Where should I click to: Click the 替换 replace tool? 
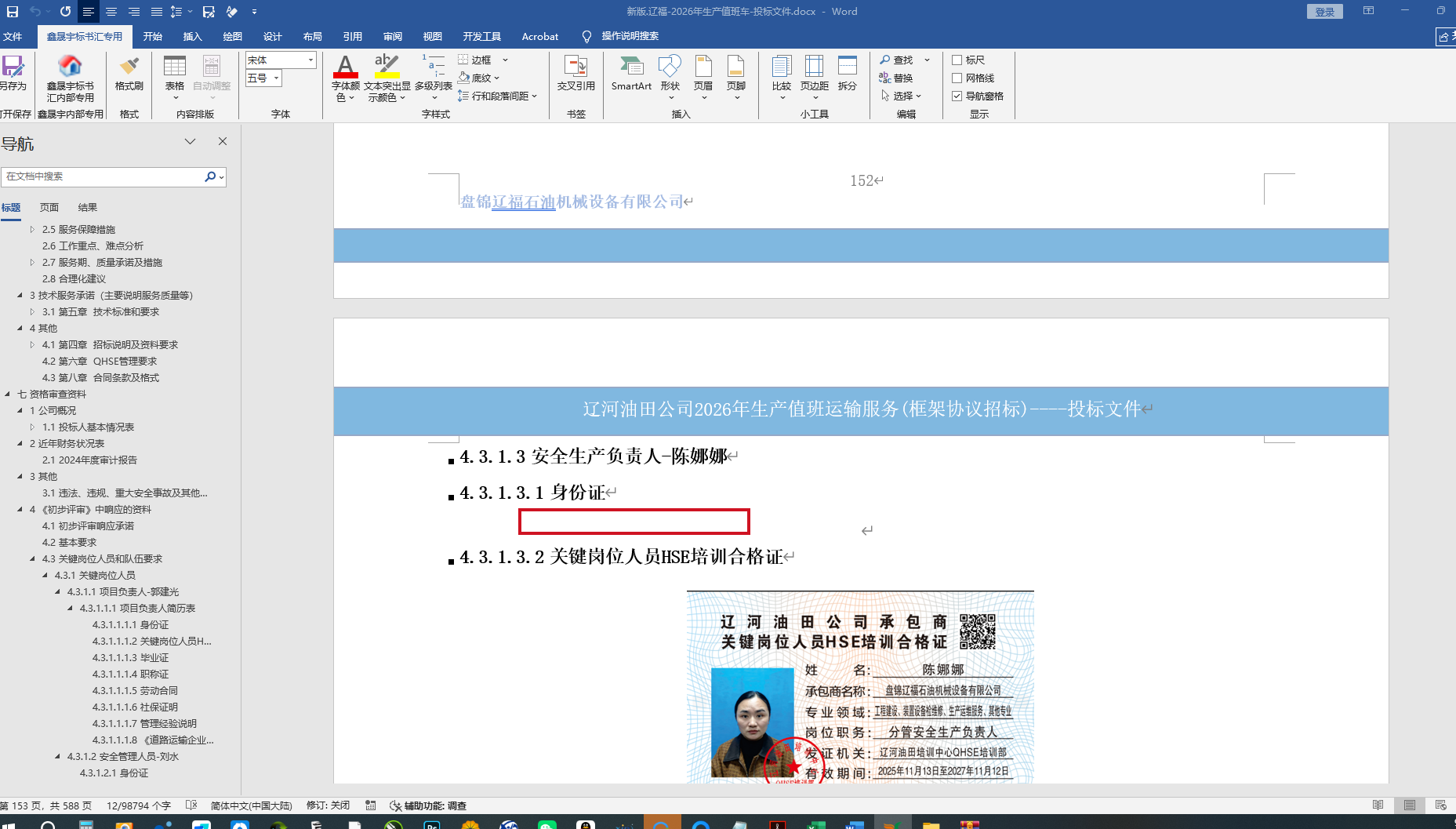(x=896, y=78)
